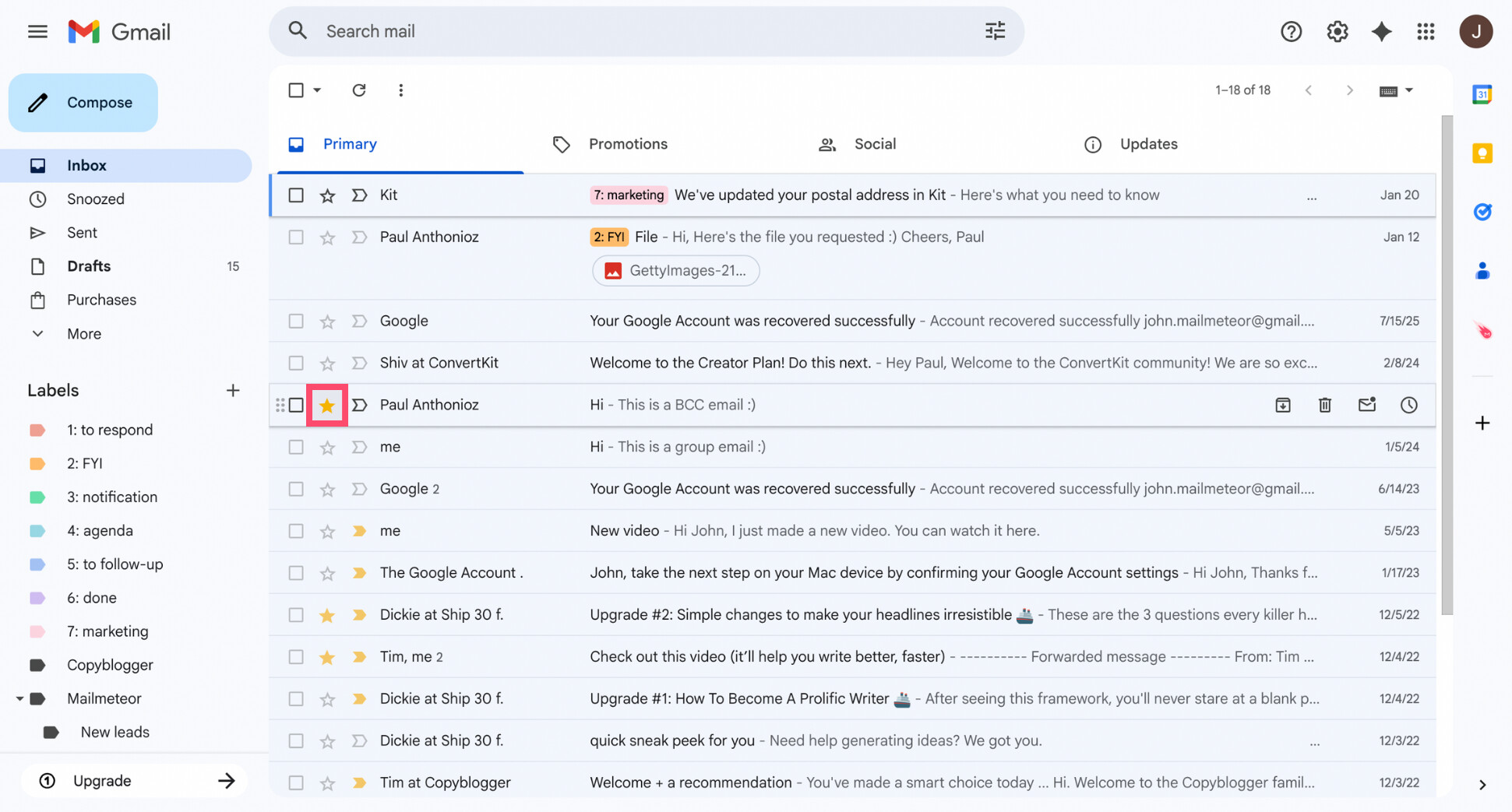Viewport: 1512px width, 812px height.
Task: Click inside the Search mail field
Action: coord(545,31)
